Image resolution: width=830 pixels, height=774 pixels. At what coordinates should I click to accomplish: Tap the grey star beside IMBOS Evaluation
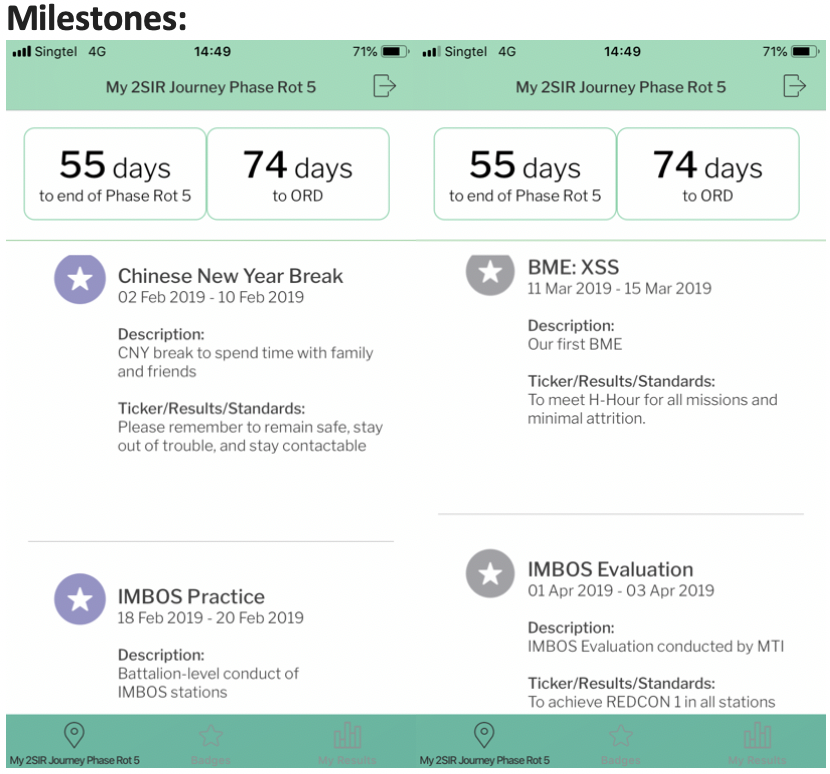click(489, 573)
